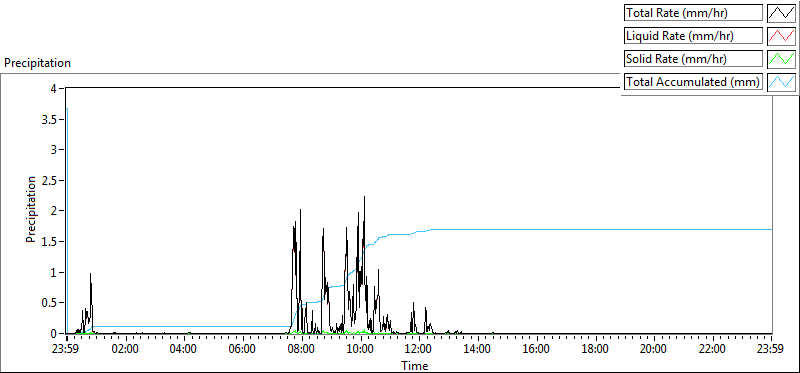800x373 pixels.
Task: Click the y-axis value 3.5
Action: click(48, 119)
